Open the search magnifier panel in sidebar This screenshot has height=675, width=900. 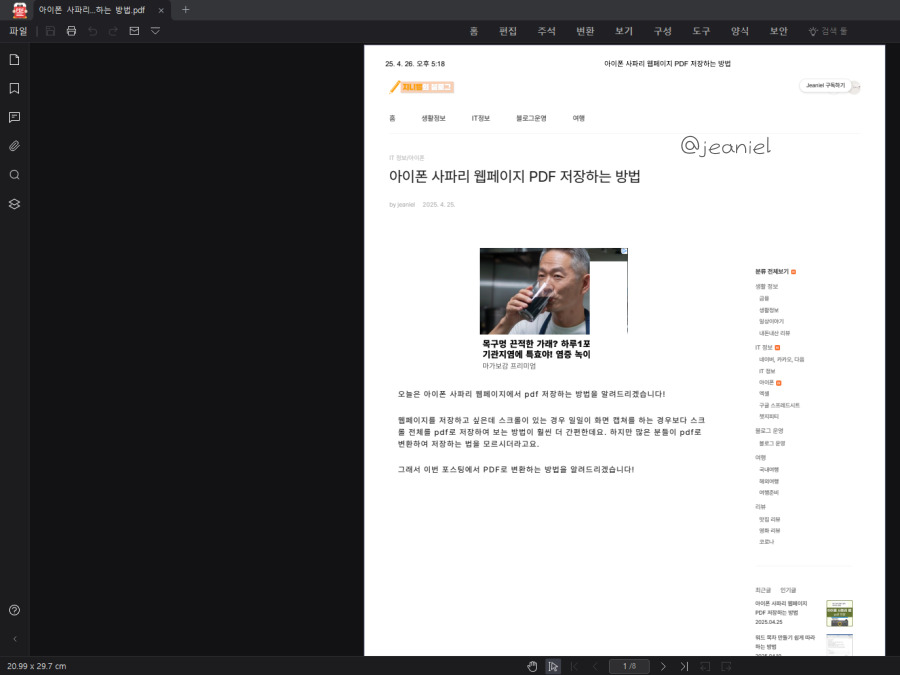coord(14,175)
